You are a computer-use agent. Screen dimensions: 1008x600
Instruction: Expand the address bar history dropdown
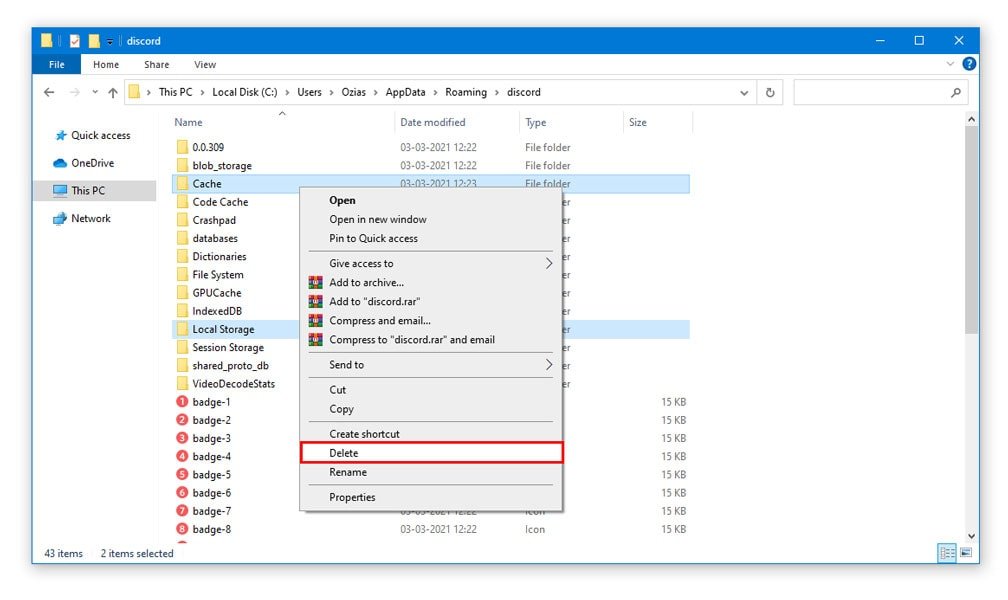[744, 93]
